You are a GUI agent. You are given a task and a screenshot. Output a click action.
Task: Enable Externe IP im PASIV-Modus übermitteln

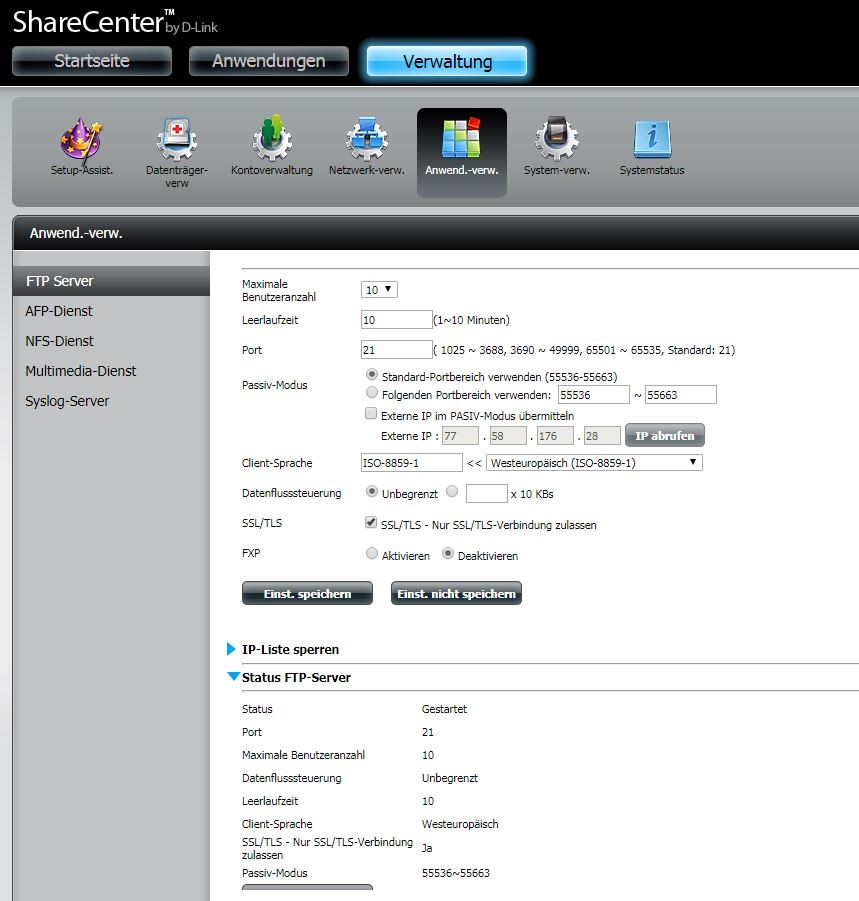pos(372,414)
